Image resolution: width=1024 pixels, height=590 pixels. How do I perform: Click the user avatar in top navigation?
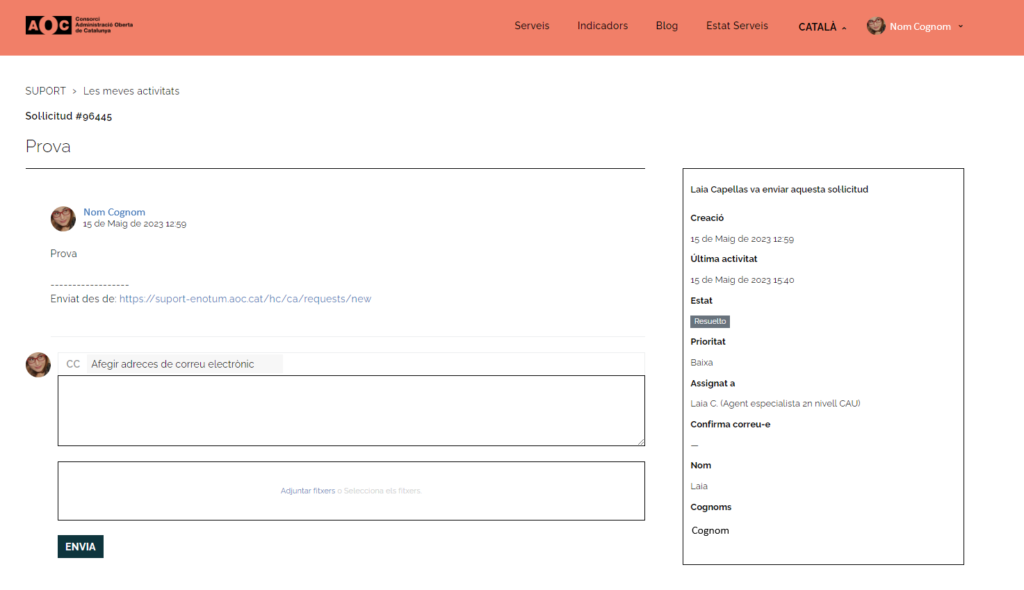pyautogui.click(x=876, y=26)
